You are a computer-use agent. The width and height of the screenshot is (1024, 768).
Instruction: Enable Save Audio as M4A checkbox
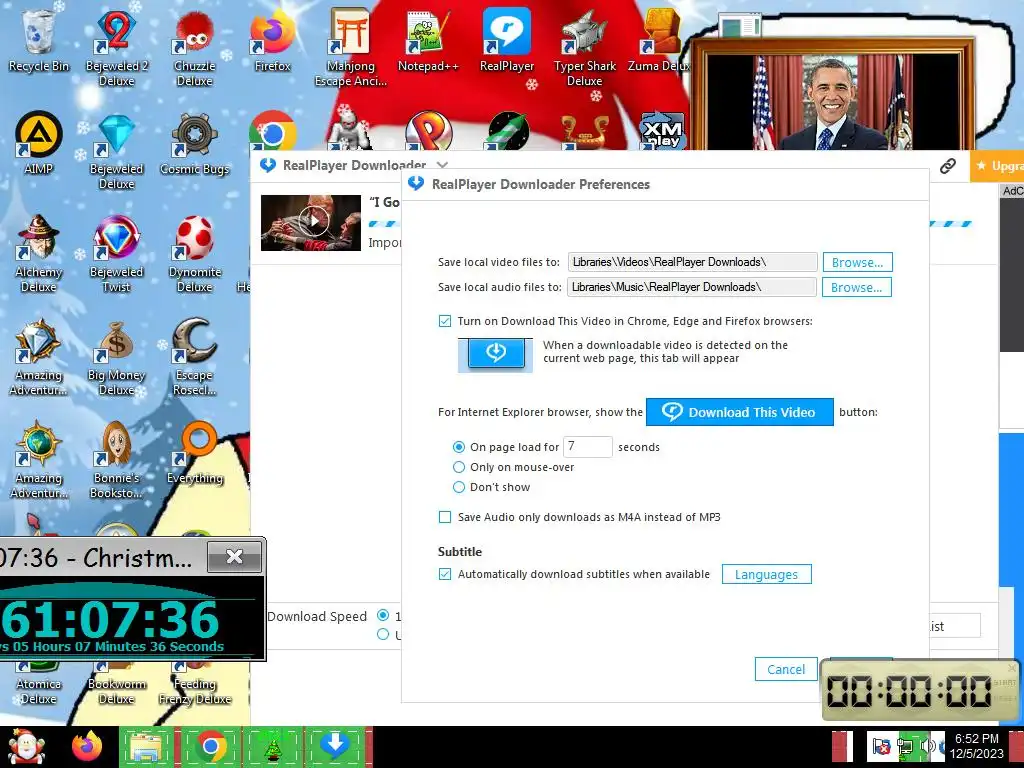pos(445,517)
